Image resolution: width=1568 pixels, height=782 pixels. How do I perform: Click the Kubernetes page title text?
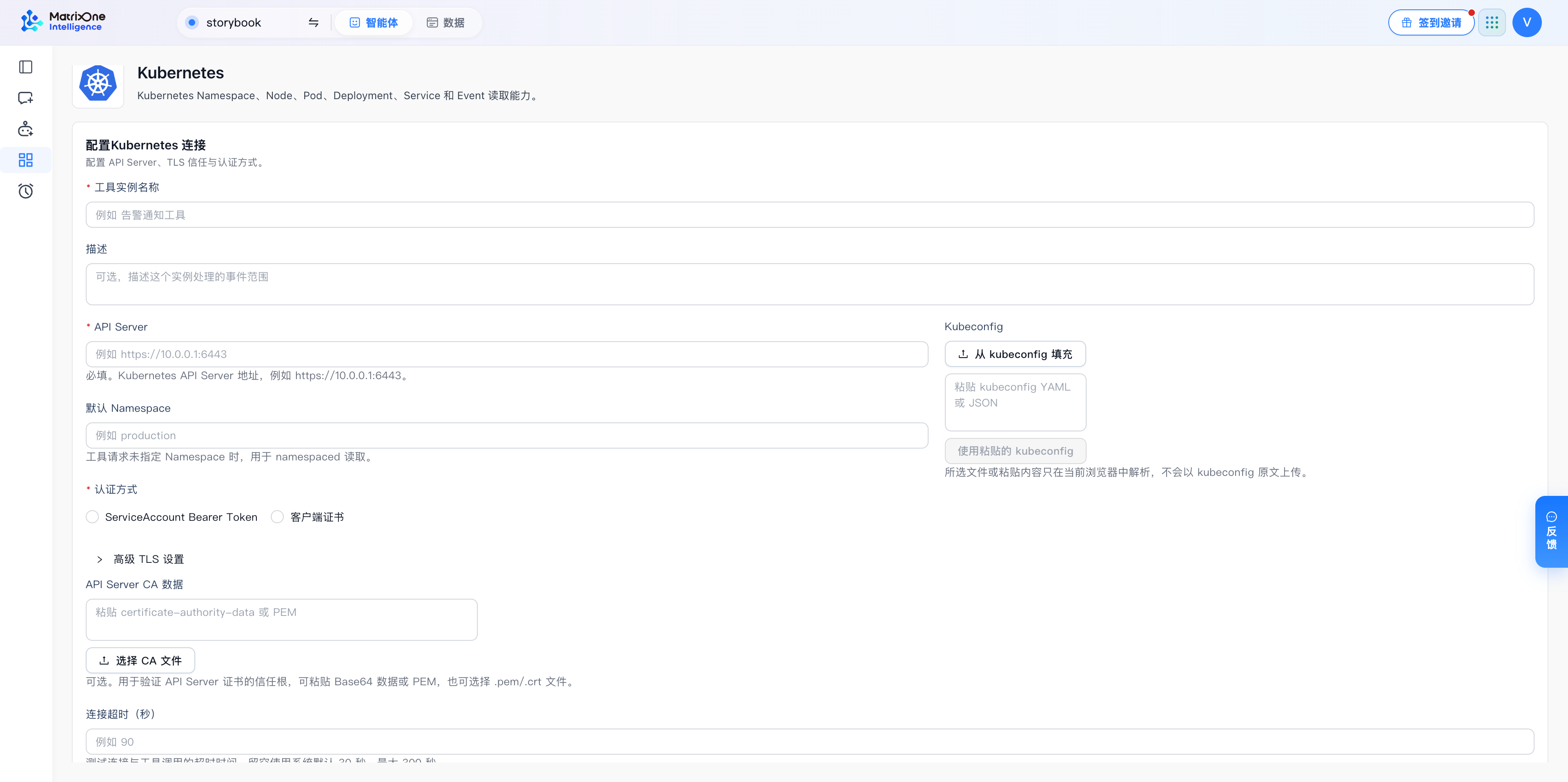[181, 73]
